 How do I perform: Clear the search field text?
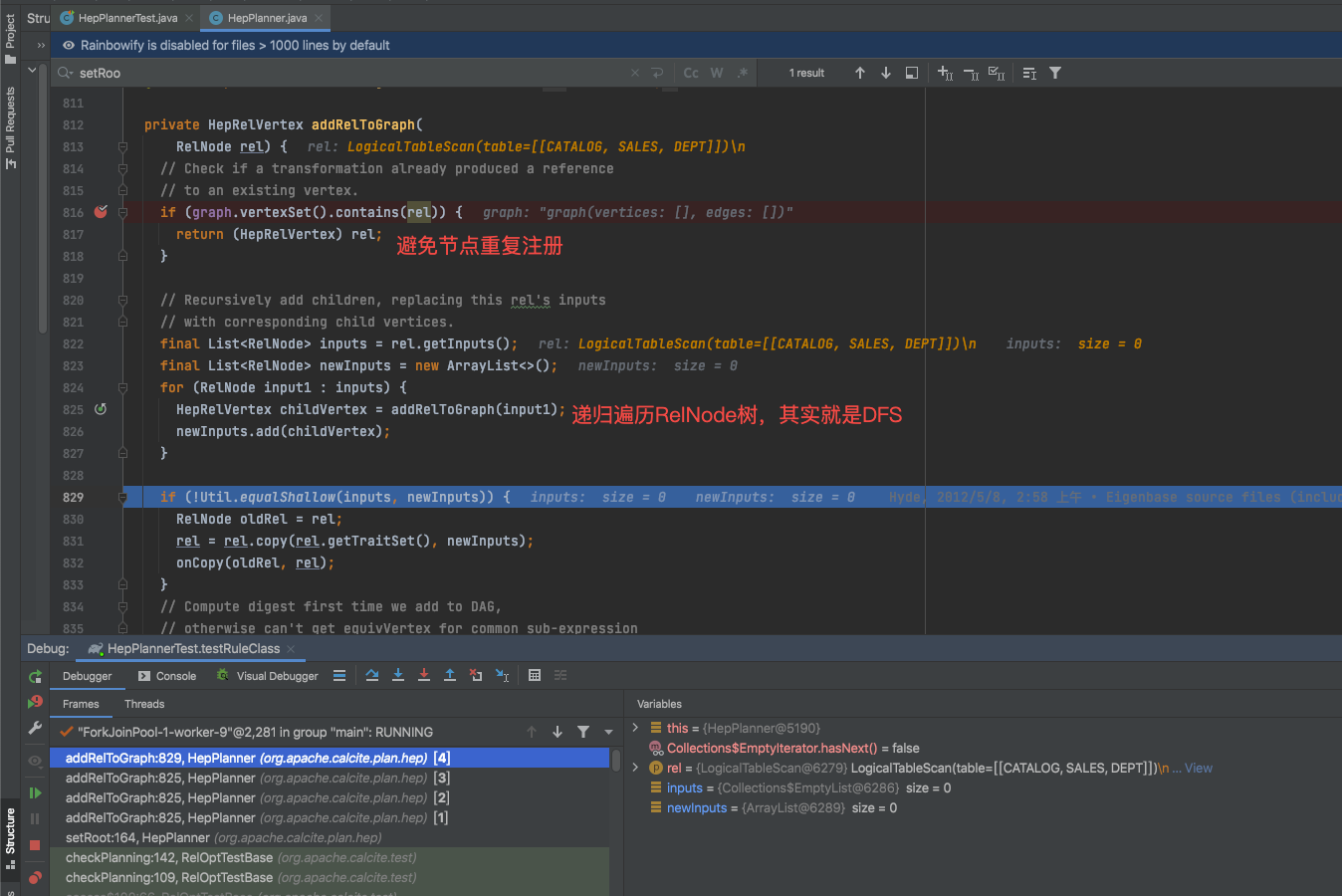tap(635, 73)
